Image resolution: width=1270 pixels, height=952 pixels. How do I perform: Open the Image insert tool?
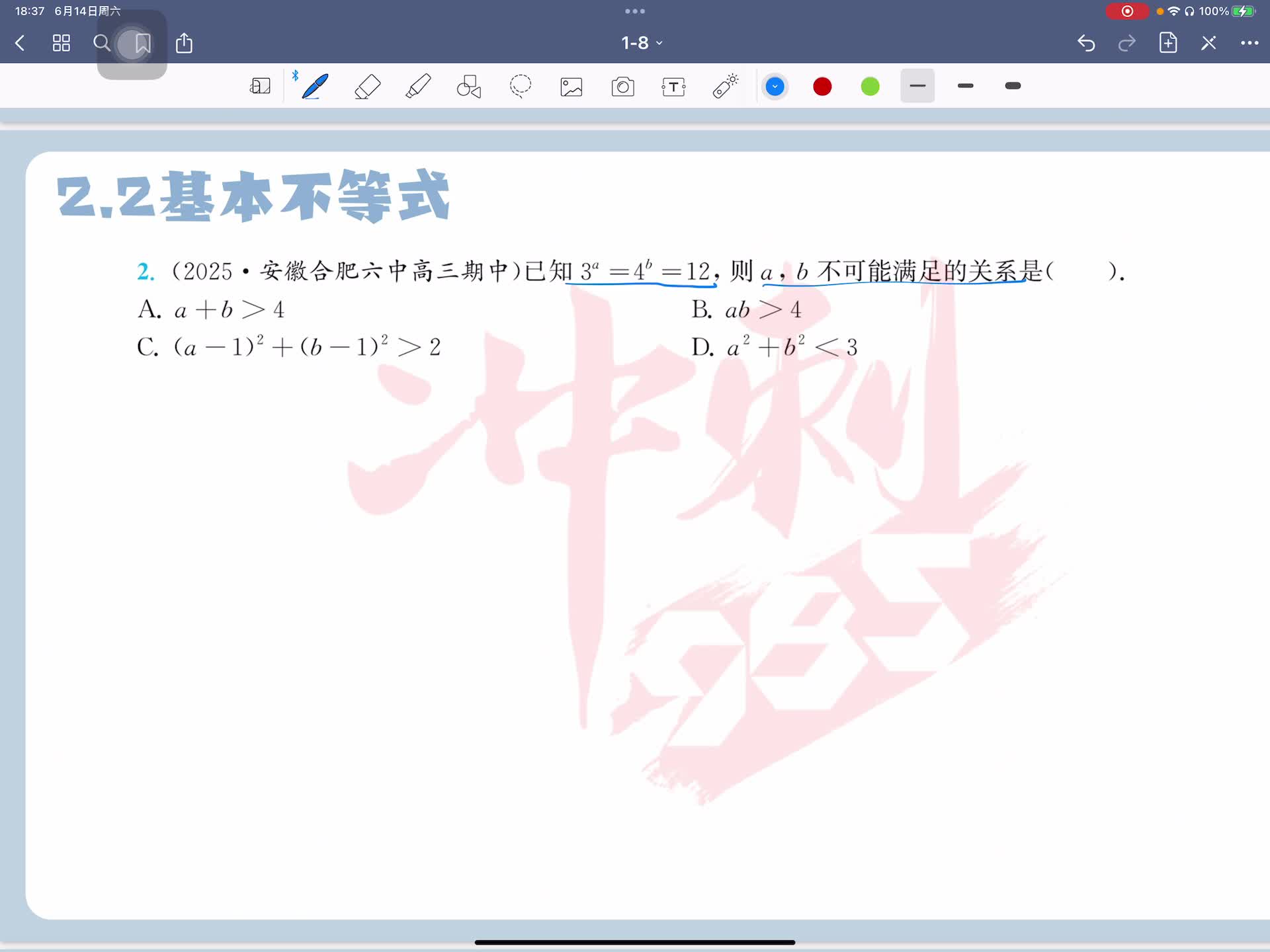(571, 87)
